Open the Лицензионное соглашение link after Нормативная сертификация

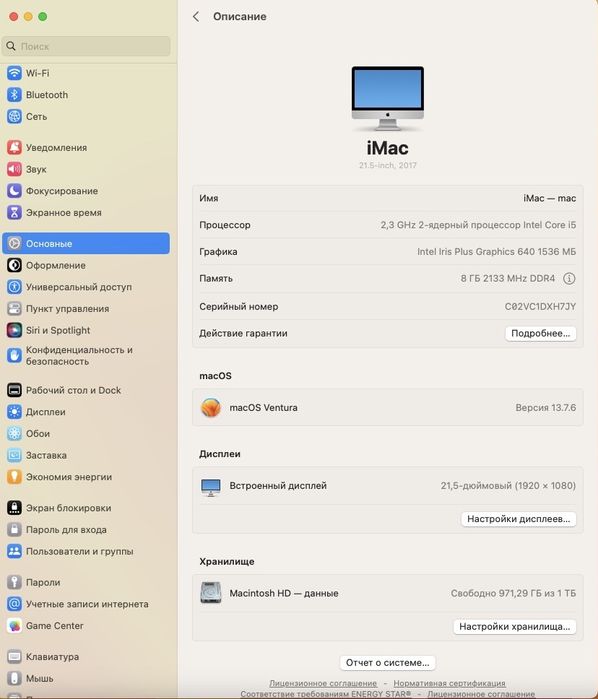(x=481, y=694)
